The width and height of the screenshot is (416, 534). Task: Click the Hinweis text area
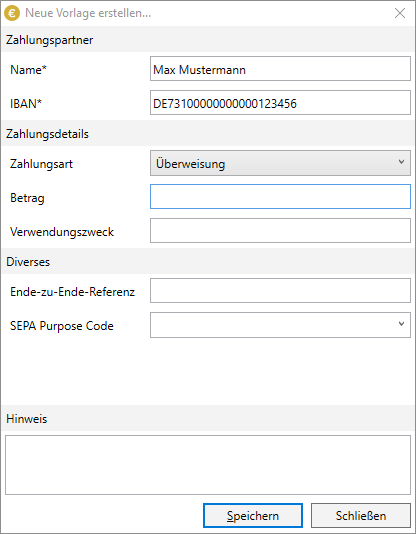(208, 465)
